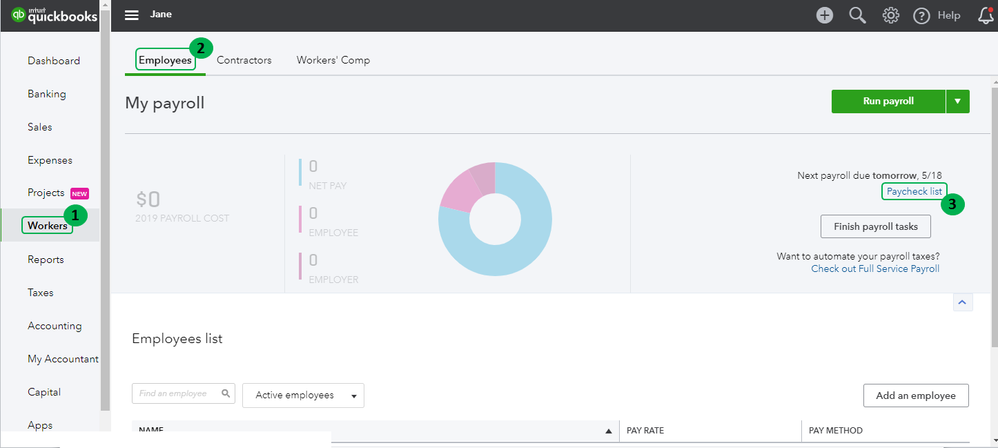Collapse the payroll summary chevron
Screen dimensions: 998x448
point(962,302)
